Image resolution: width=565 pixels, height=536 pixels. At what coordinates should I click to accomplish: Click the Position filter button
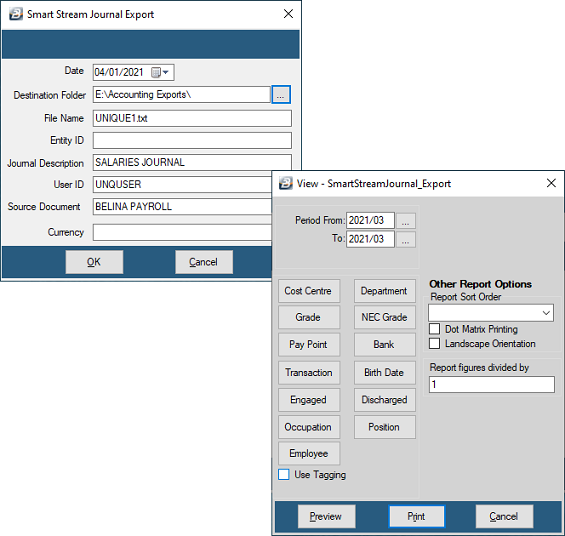tap(384, 427)
